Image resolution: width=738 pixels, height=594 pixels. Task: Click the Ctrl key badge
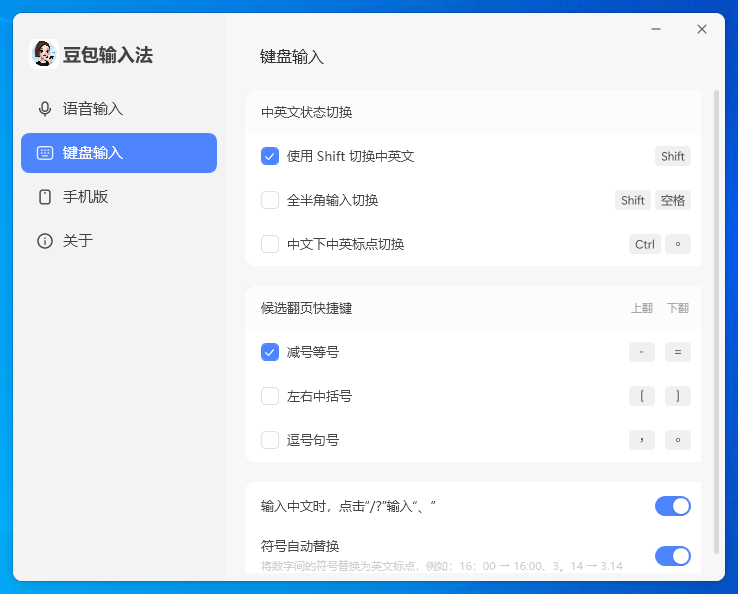pyautogui.click(x=645, y=244)
